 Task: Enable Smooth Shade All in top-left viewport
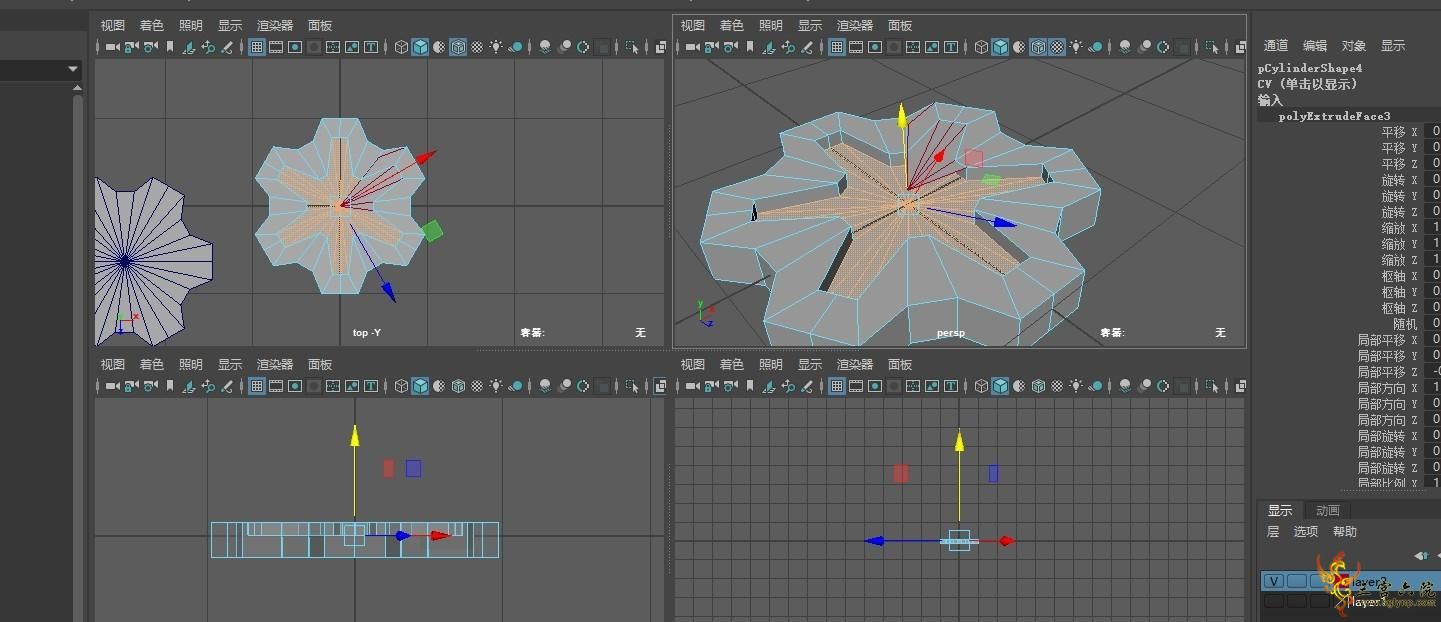(x=420, y=47)
